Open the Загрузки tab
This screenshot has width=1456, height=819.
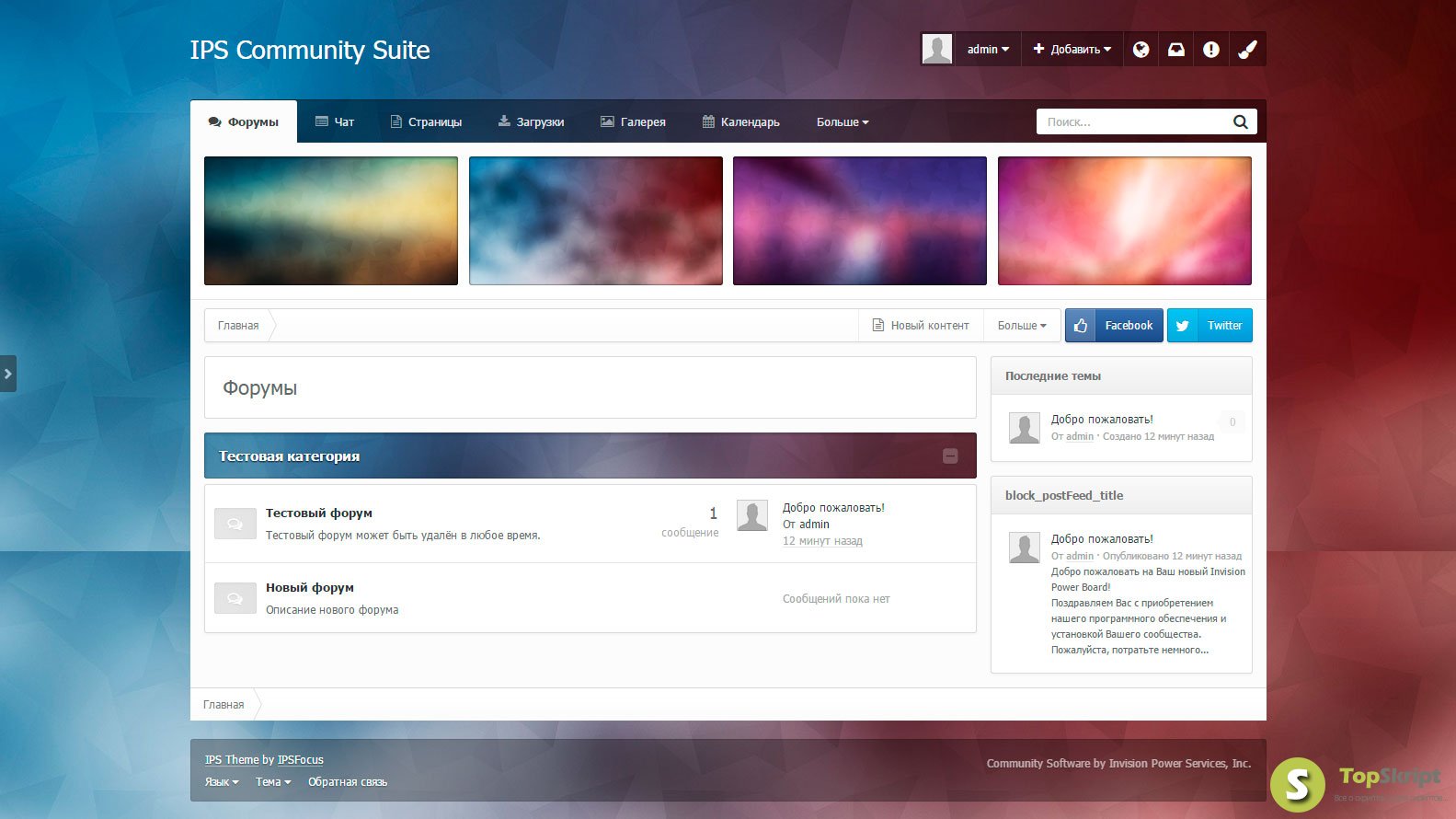coord(532,121)
